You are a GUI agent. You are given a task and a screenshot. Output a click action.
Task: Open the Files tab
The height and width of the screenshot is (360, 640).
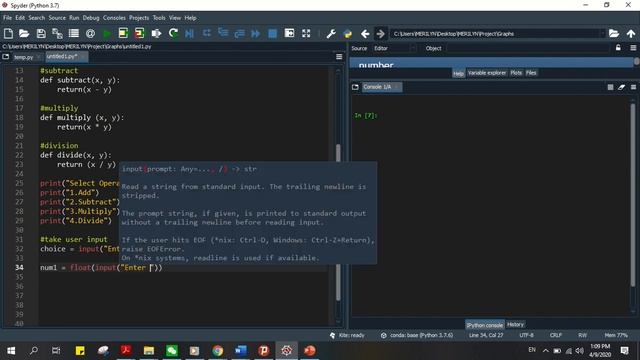(x=531, y=73)
